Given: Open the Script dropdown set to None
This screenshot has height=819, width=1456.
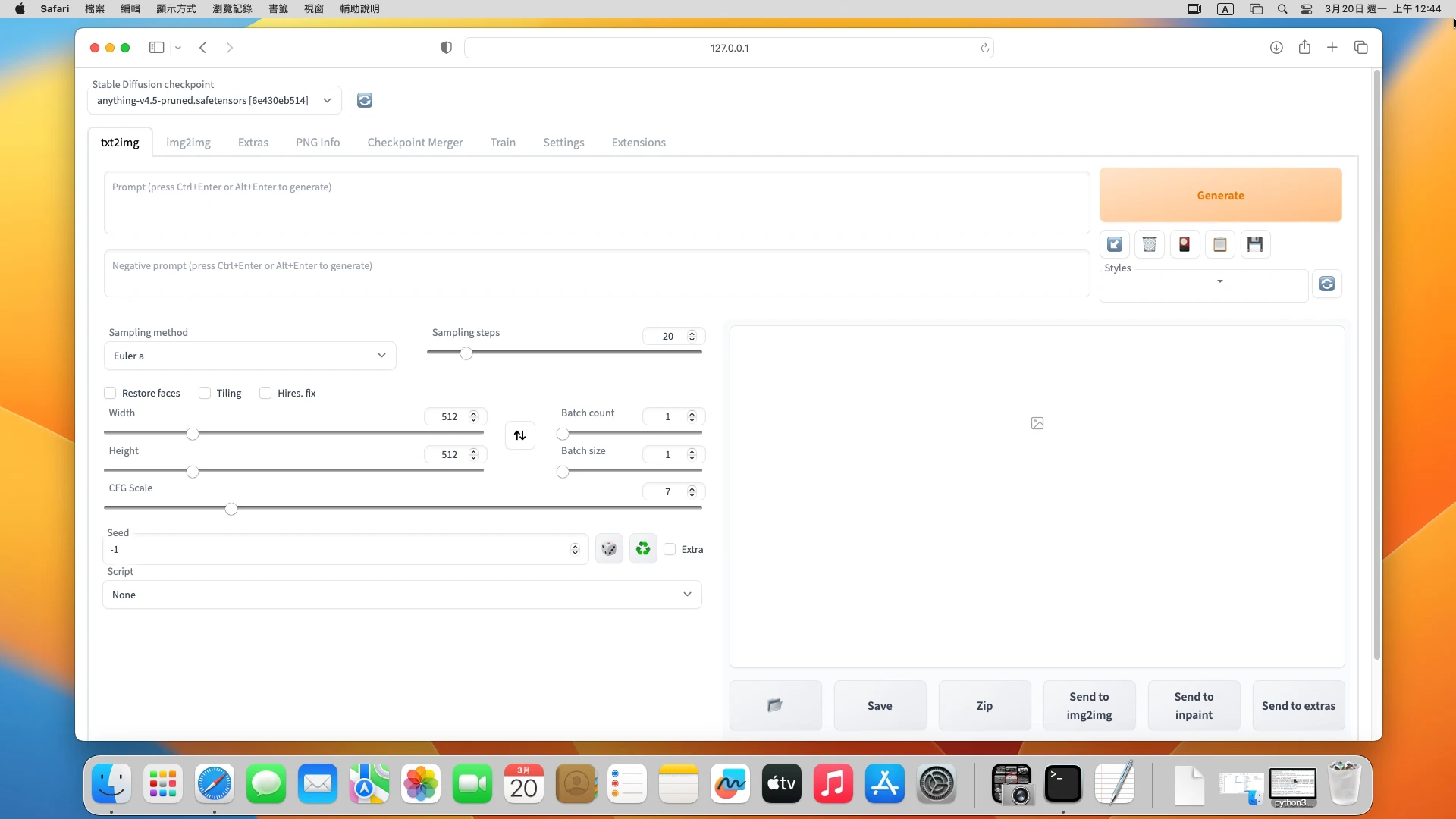Looking at the screenshot, I should pos(402,595).
